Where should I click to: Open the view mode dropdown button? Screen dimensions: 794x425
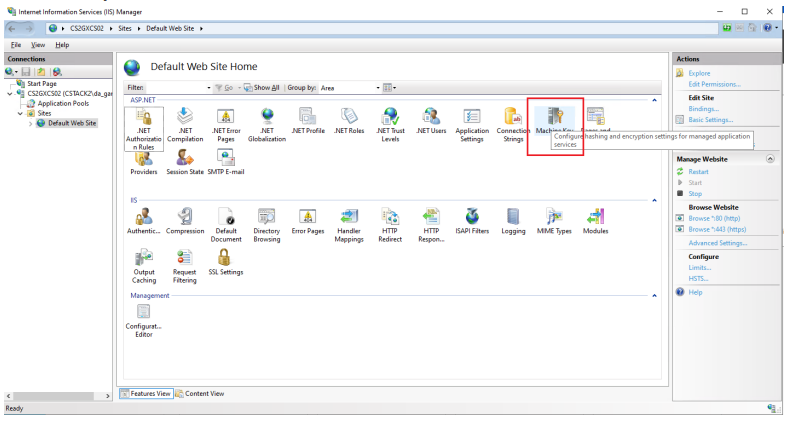tap(389, 88)
